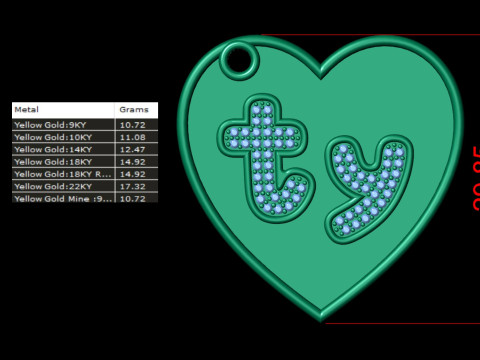This screenshot has width=480, height=360.
Task: Click the bail hole ring on heart
Action: pyautogui.click(x=239, y=60)
